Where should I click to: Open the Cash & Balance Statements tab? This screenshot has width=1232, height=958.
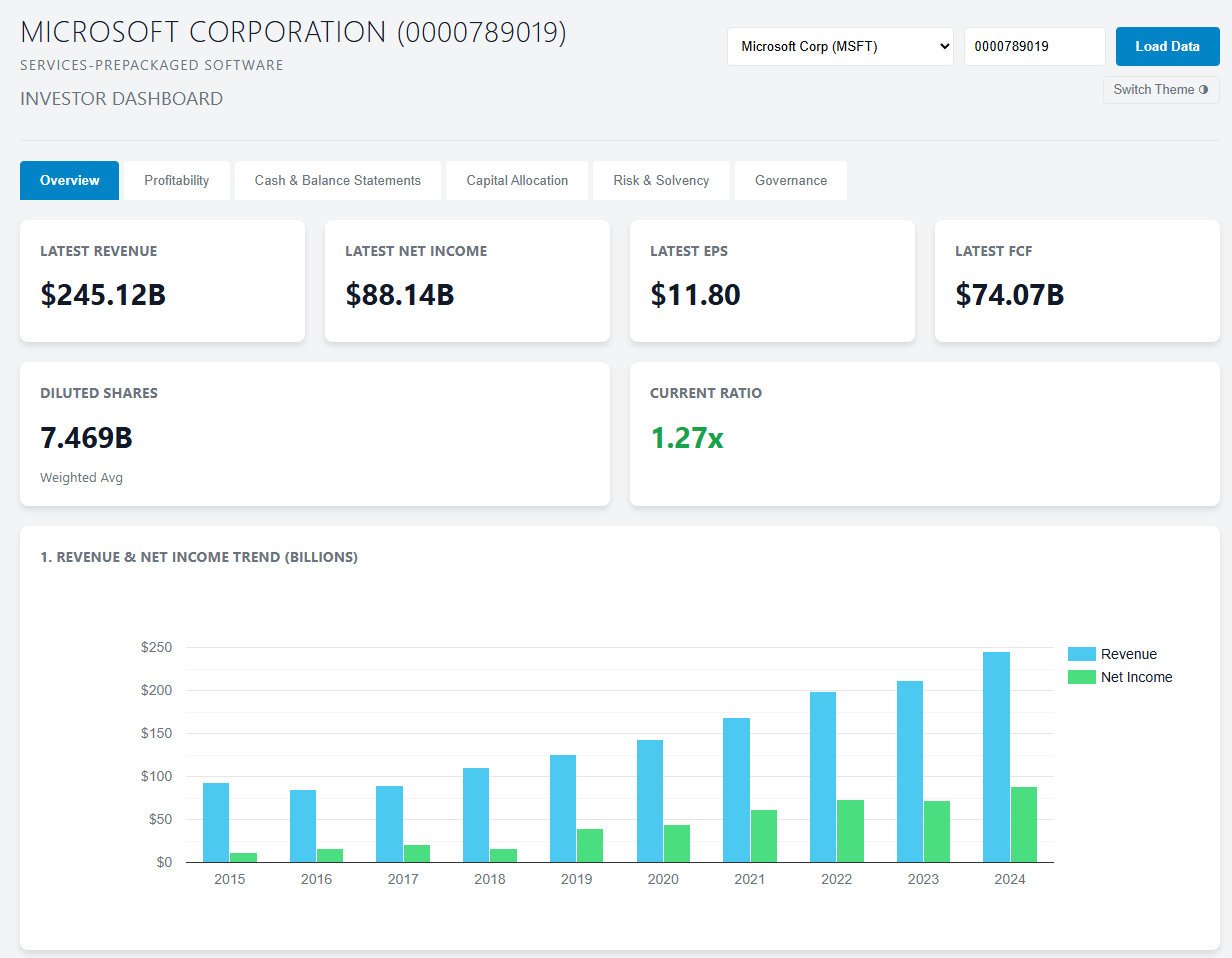pos(337,180)
